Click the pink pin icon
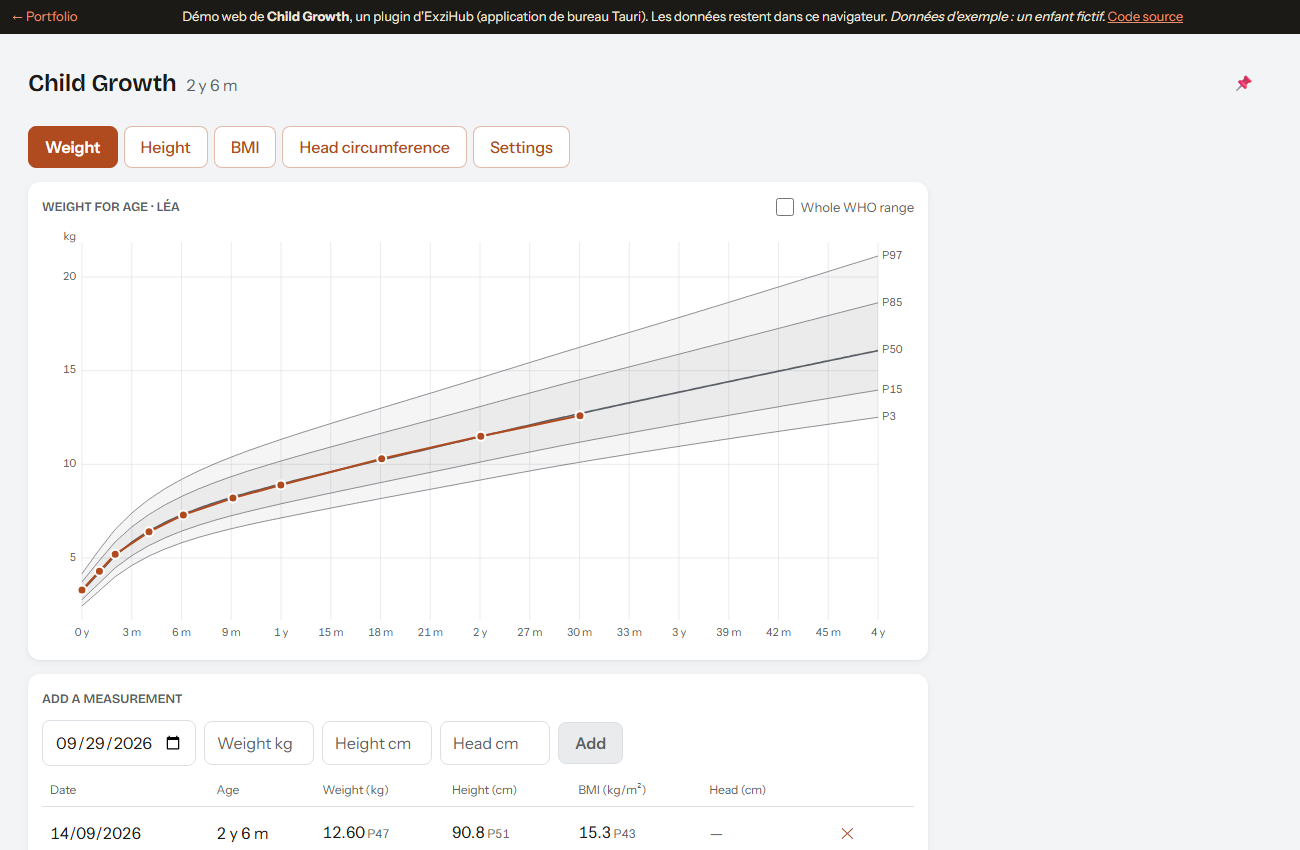The image size is (1300, 850). pyautogui.click(x=1243, y=83)
